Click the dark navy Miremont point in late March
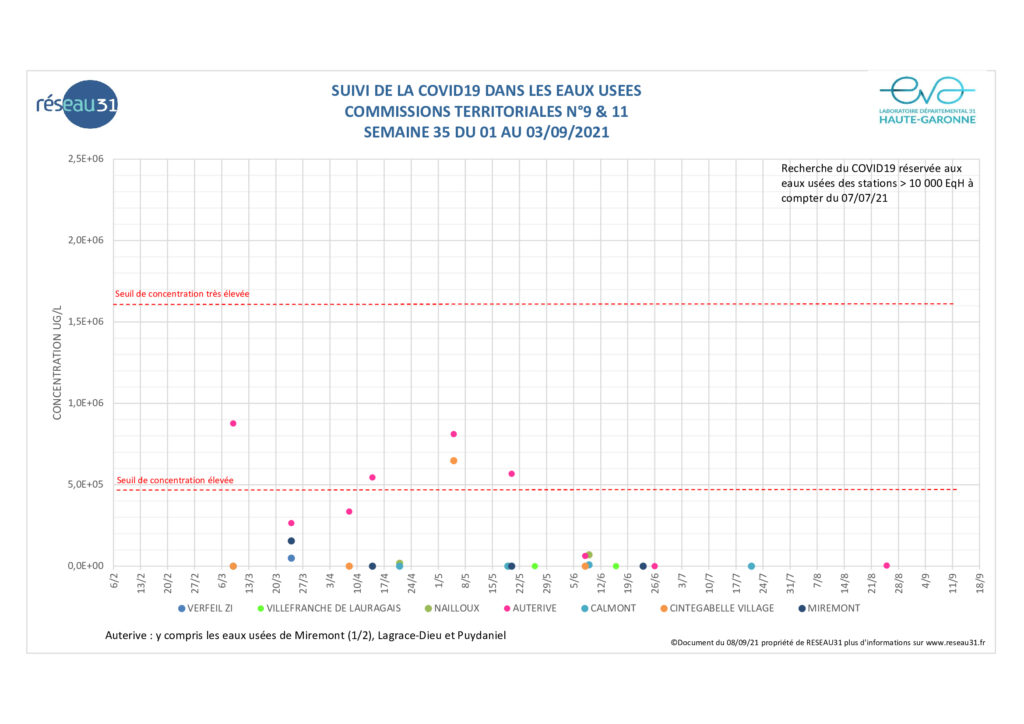Screen dimensions: 1024x724 point(291,541)
